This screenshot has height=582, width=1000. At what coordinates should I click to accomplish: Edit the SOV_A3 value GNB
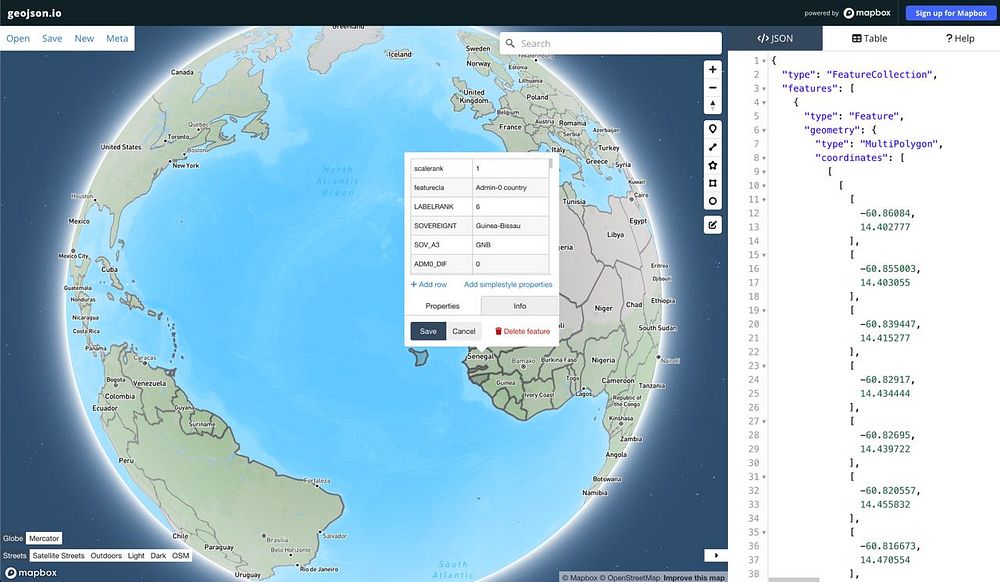pos(510,245)
